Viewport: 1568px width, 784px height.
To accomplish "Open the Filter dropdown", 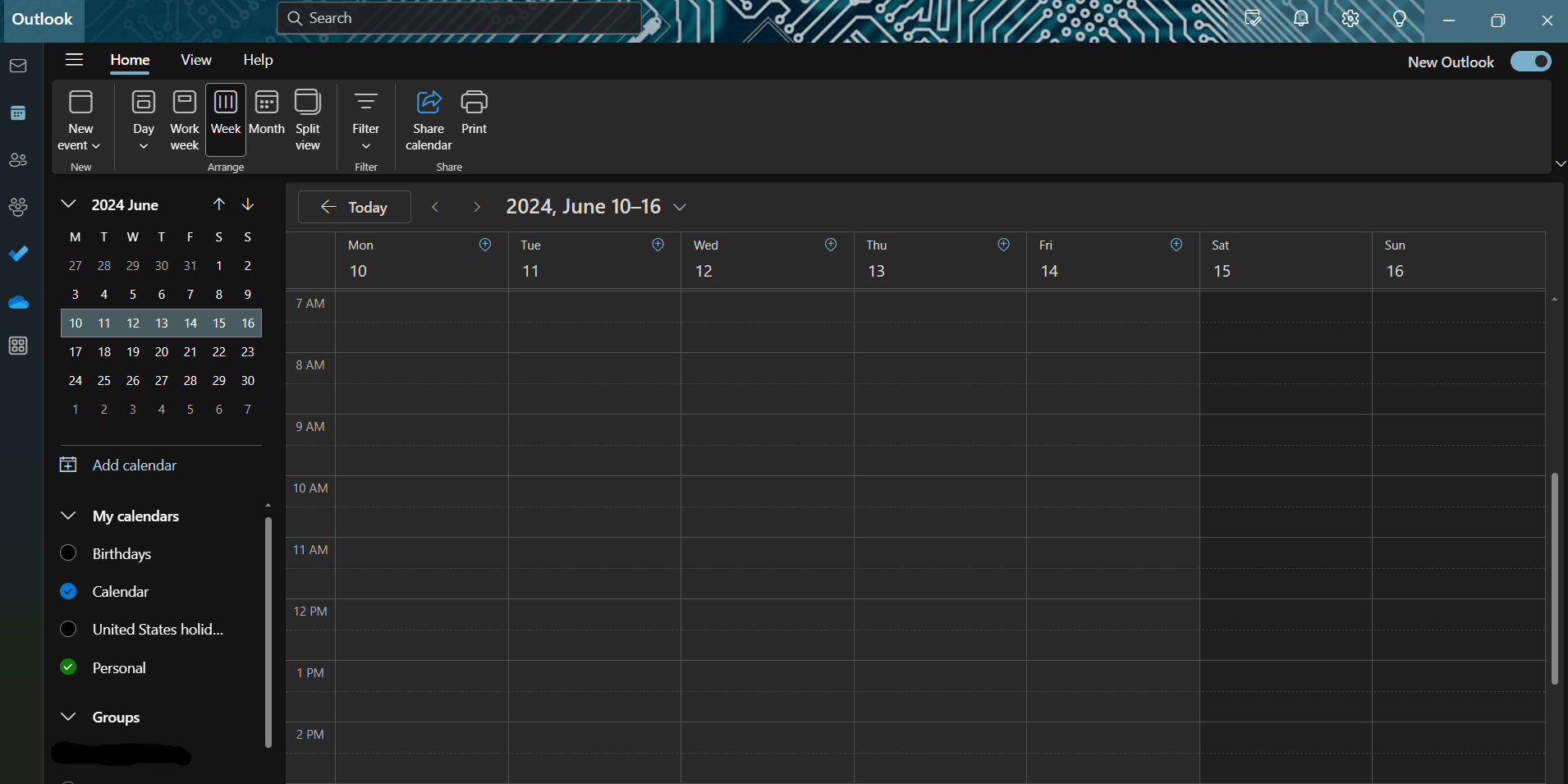I will point(366,120).
